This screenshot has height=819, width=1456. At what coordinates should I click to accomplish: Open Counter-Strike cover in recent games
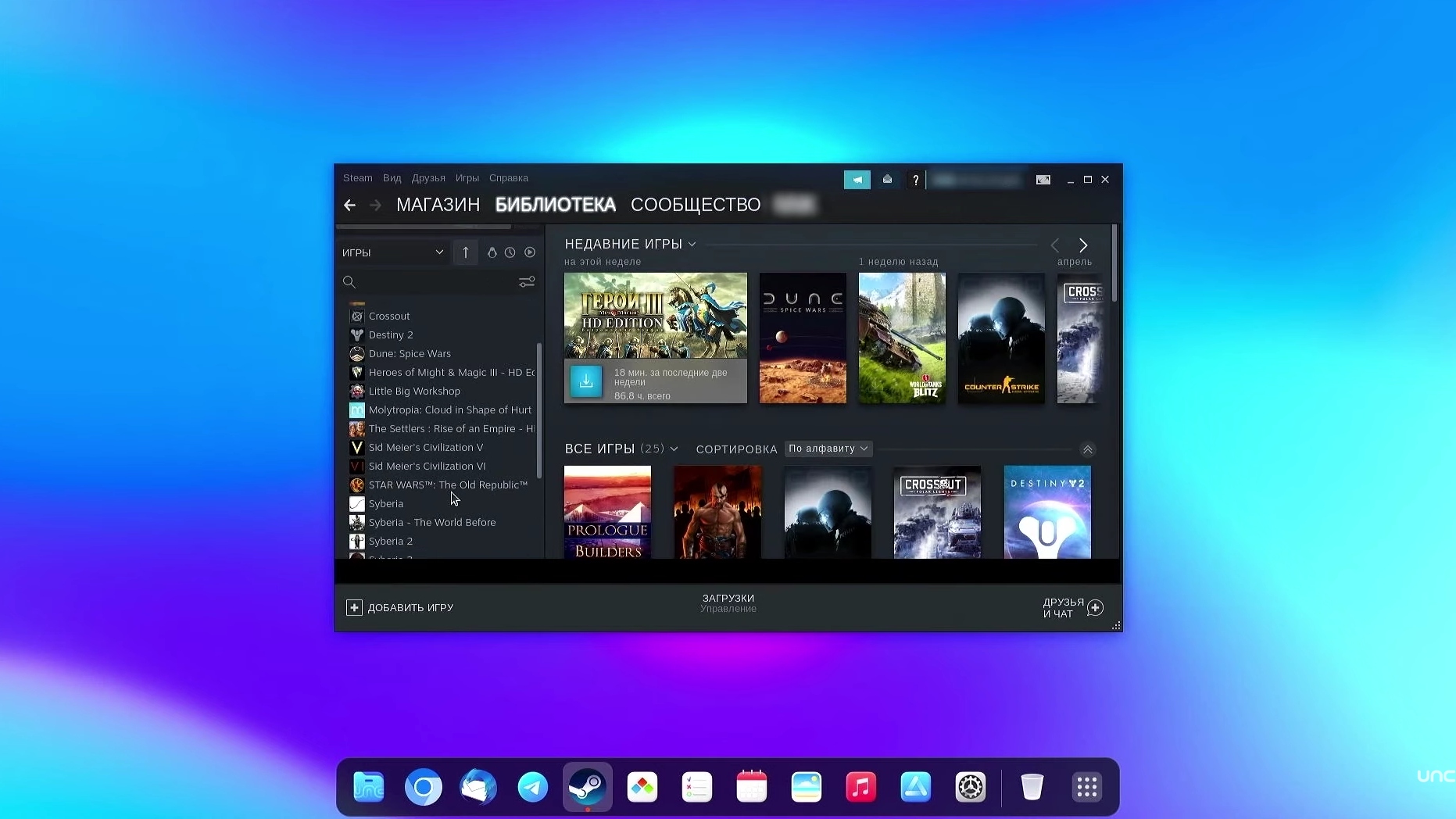point(1001,338)
